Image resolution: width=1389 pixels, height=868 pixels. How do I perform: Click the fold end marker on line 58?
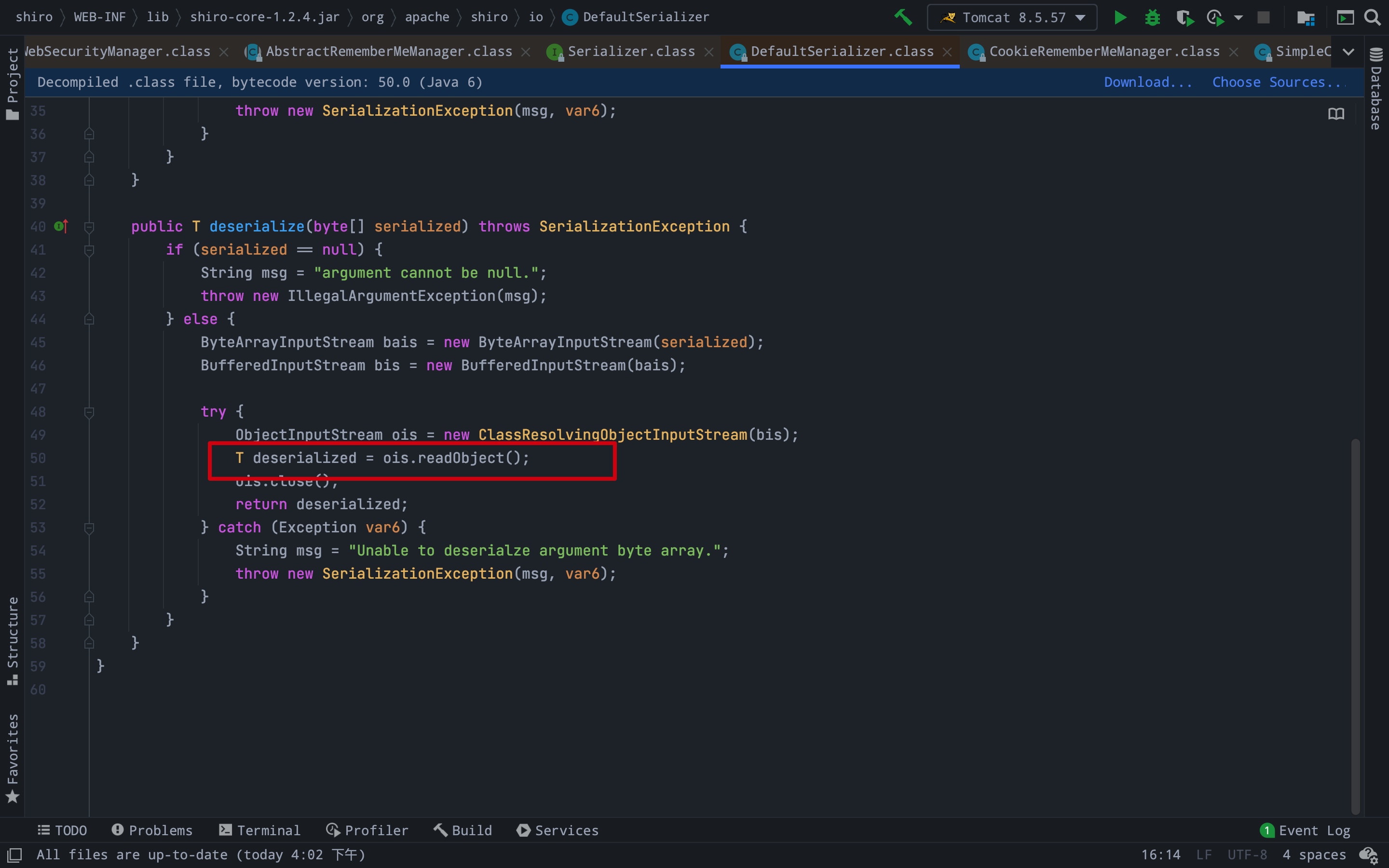point(89,643)
